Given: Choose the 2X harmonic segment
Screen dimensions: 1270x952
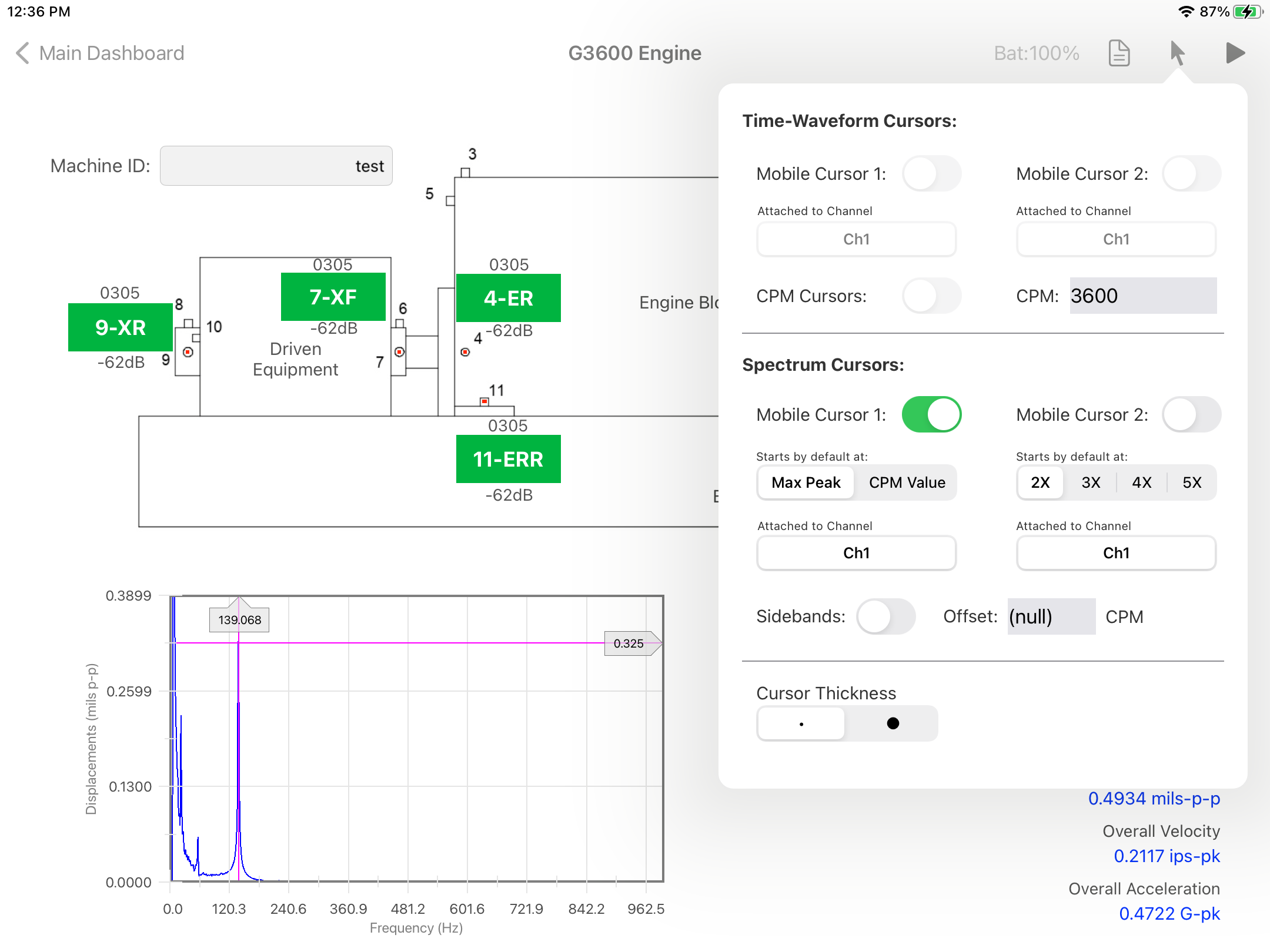Looking at the screenshot, I should click(x=1040, y=482).
